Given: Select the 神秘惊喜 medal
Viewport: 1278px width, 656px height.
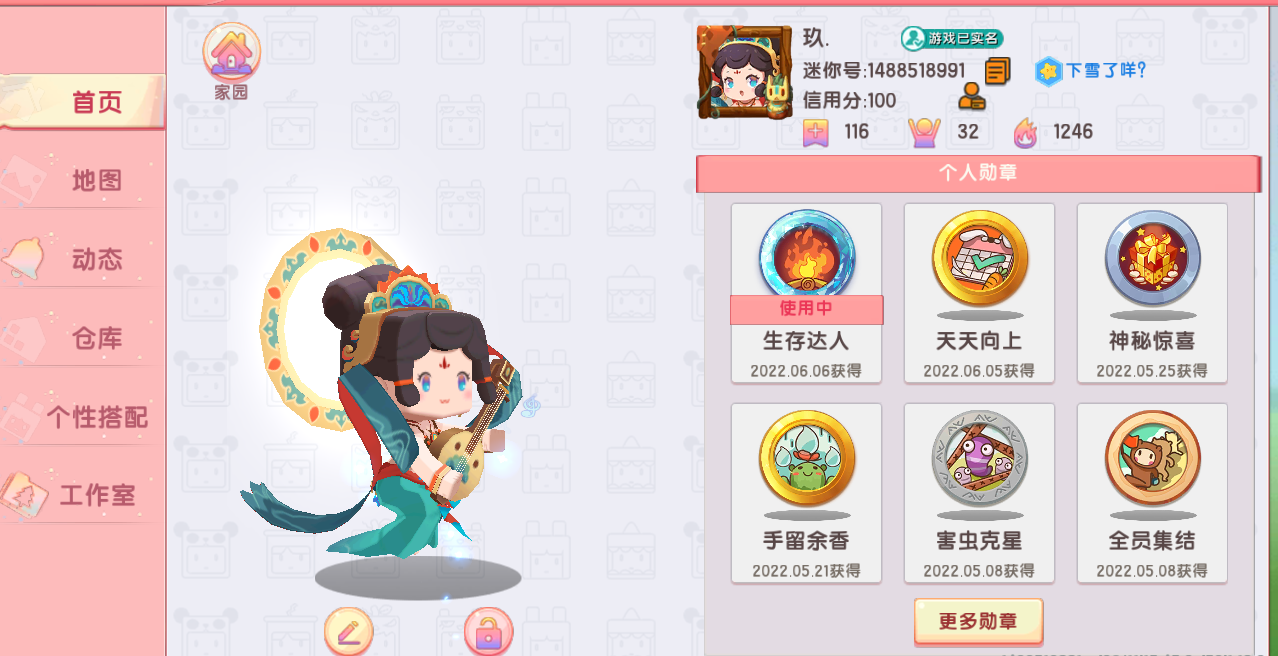Looking at the screenshot, I should click(1152, 293).
